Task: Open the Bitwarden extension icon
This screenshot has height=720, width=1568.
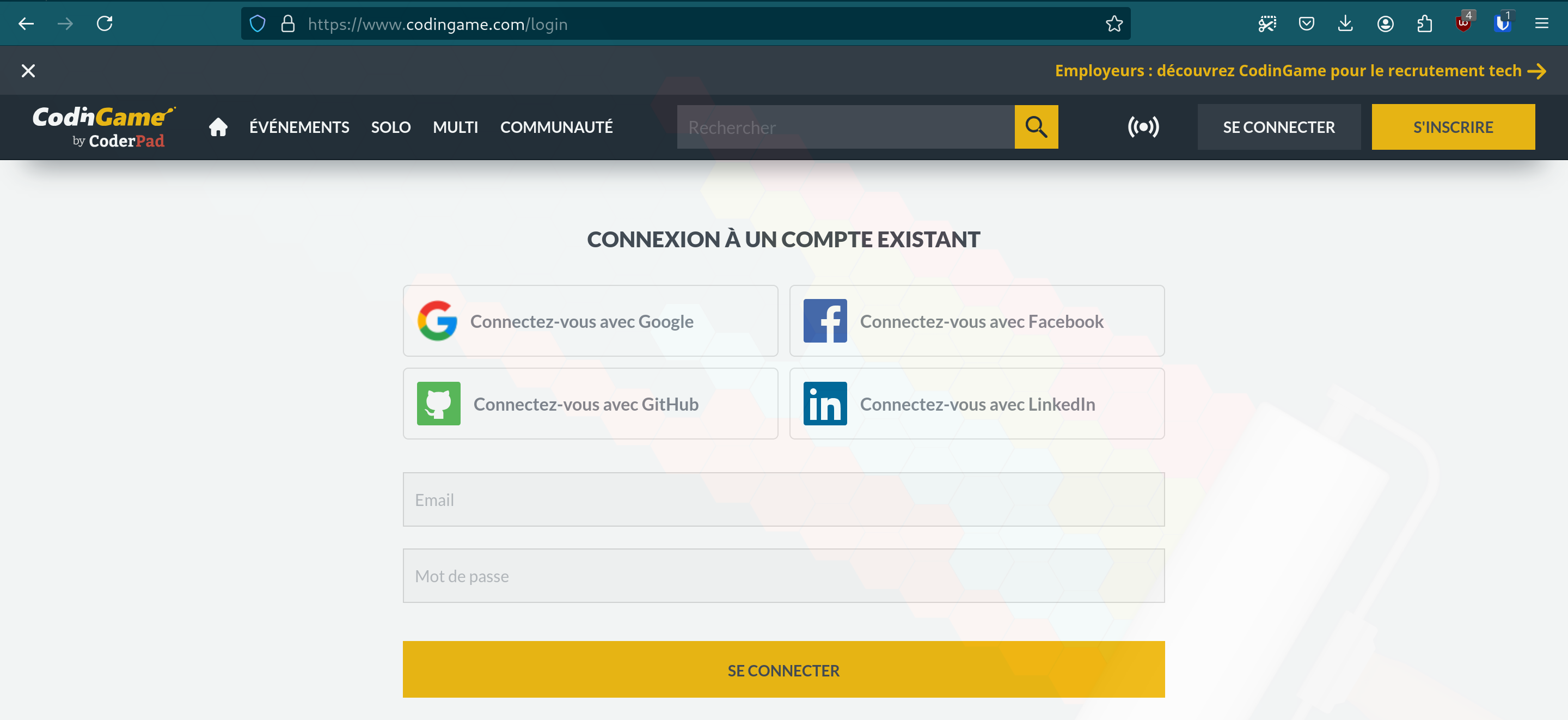Action: [x=1503, y=22]
